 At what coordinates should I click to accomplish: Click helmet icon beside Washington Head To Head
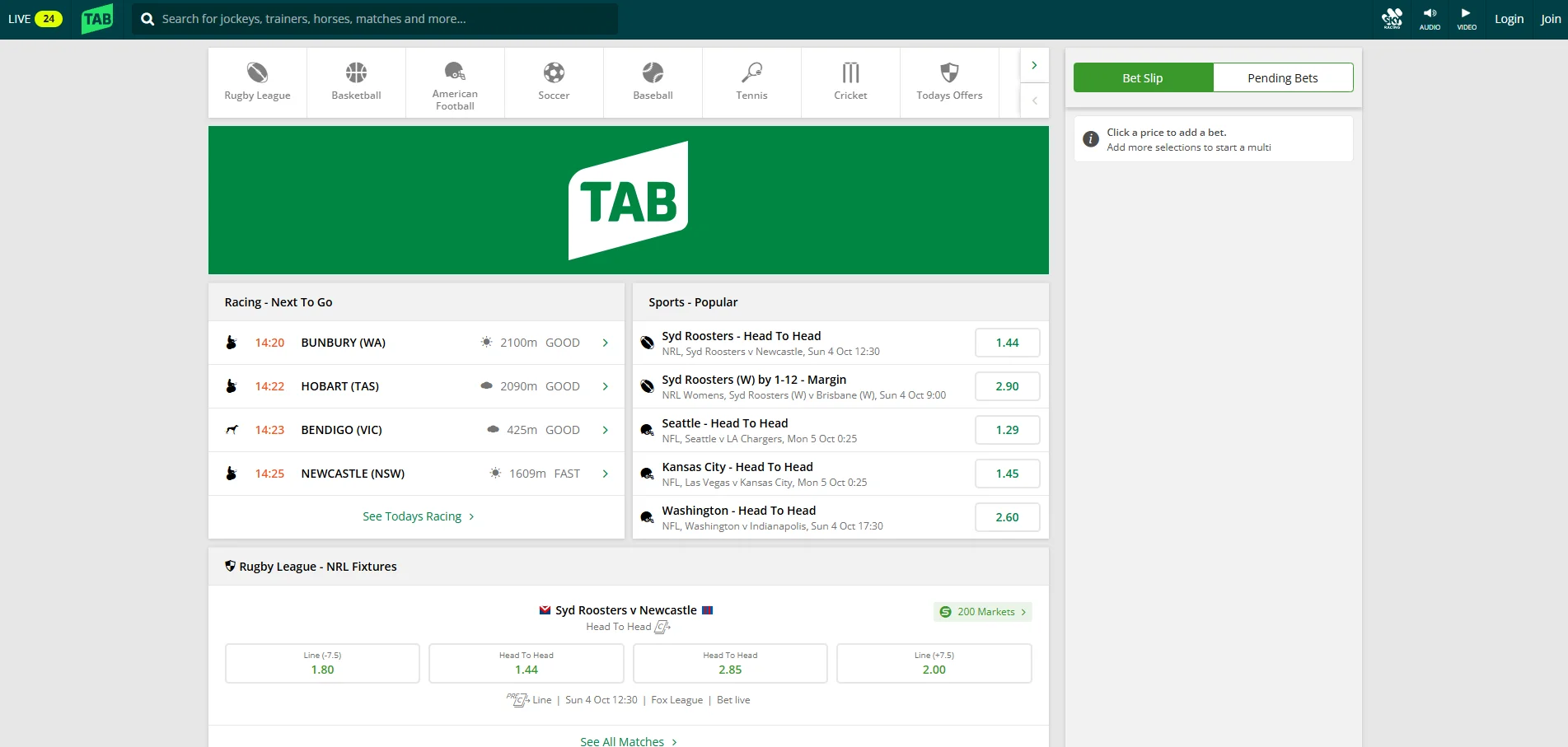(648, 517)
